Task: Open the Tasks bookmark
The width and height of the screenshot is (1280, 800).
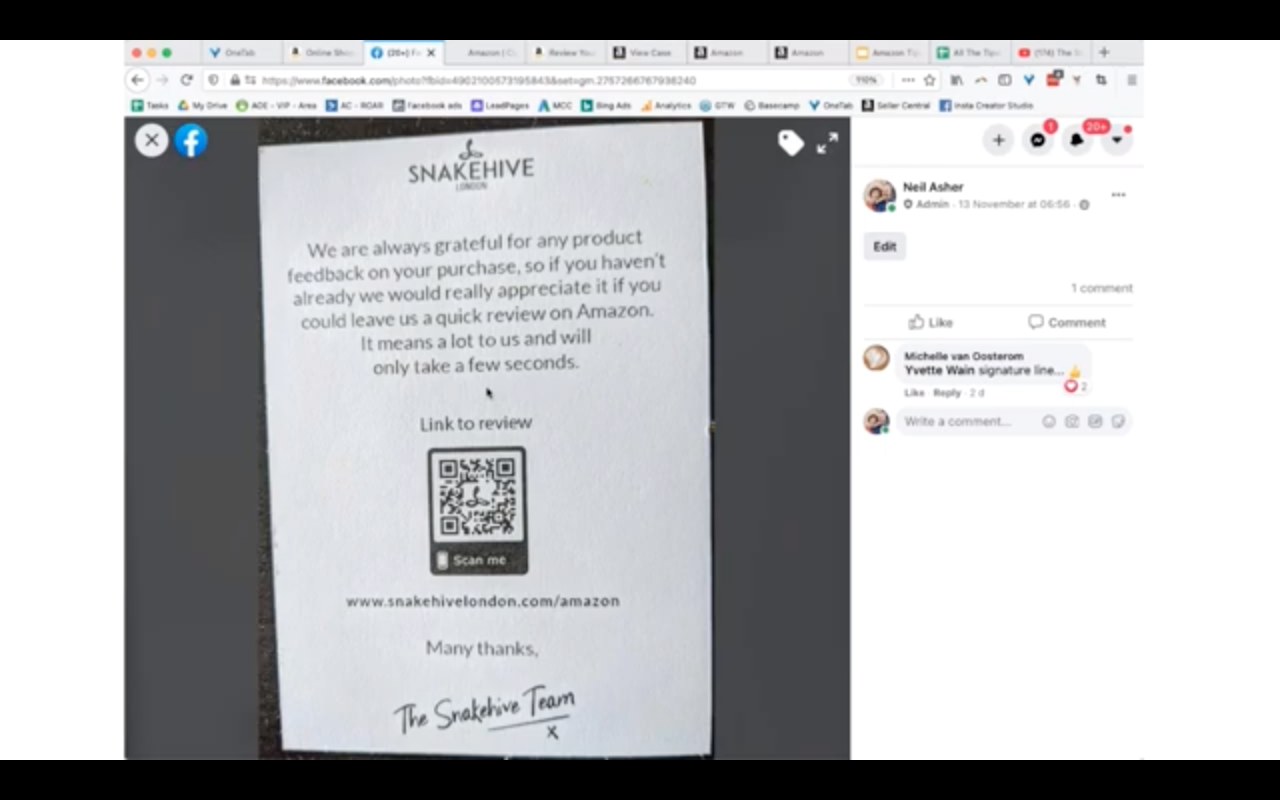Action: click(x=150, y=105)
